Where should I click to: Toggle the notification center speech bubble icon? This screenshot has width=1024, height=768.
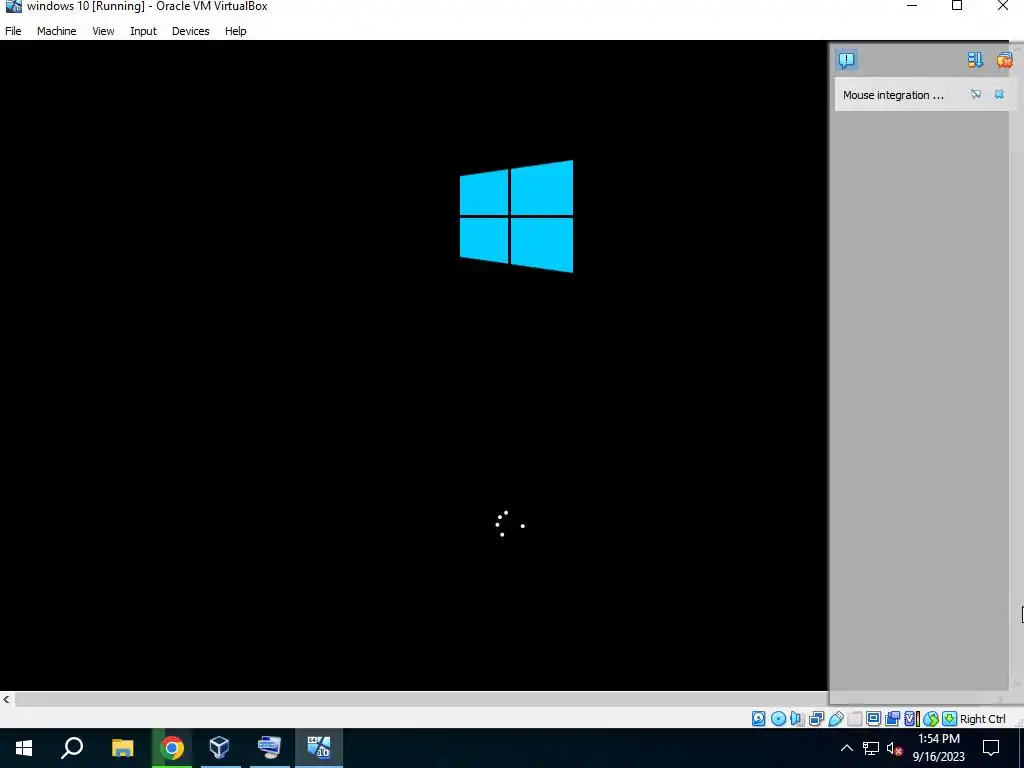tap(847, 60)
